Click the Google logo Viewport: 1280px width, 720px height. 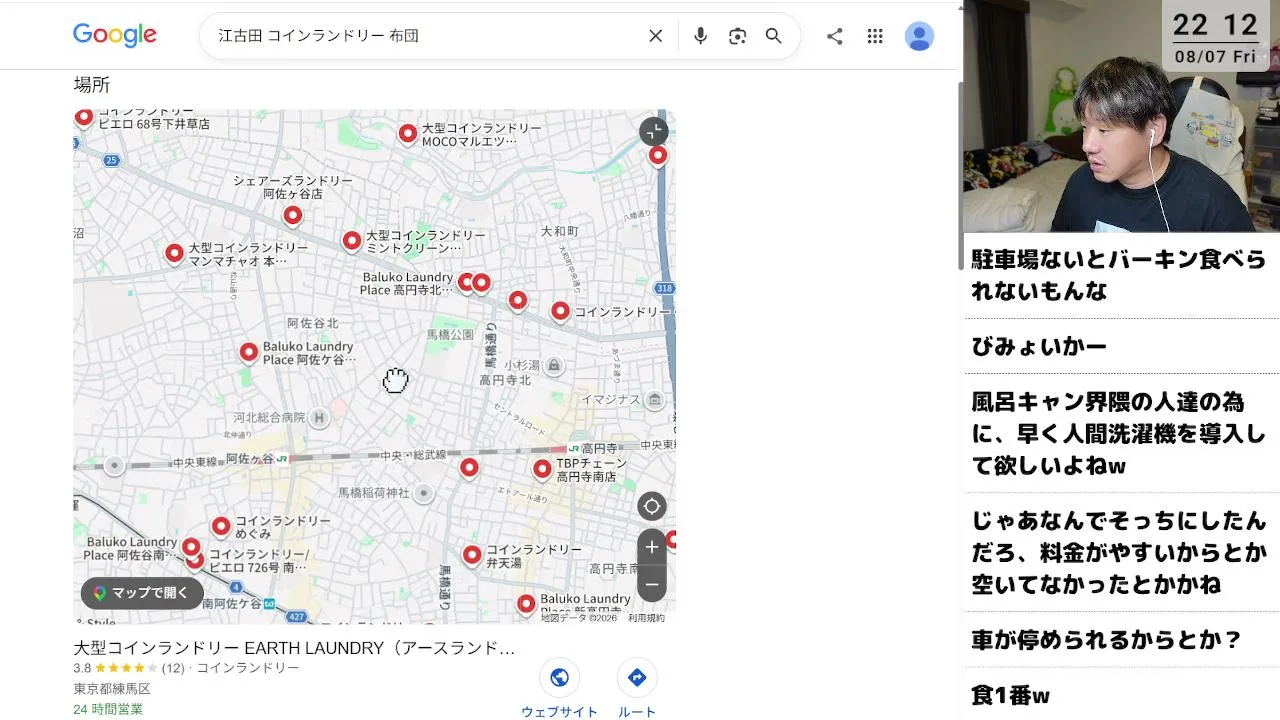click(114, 36)
